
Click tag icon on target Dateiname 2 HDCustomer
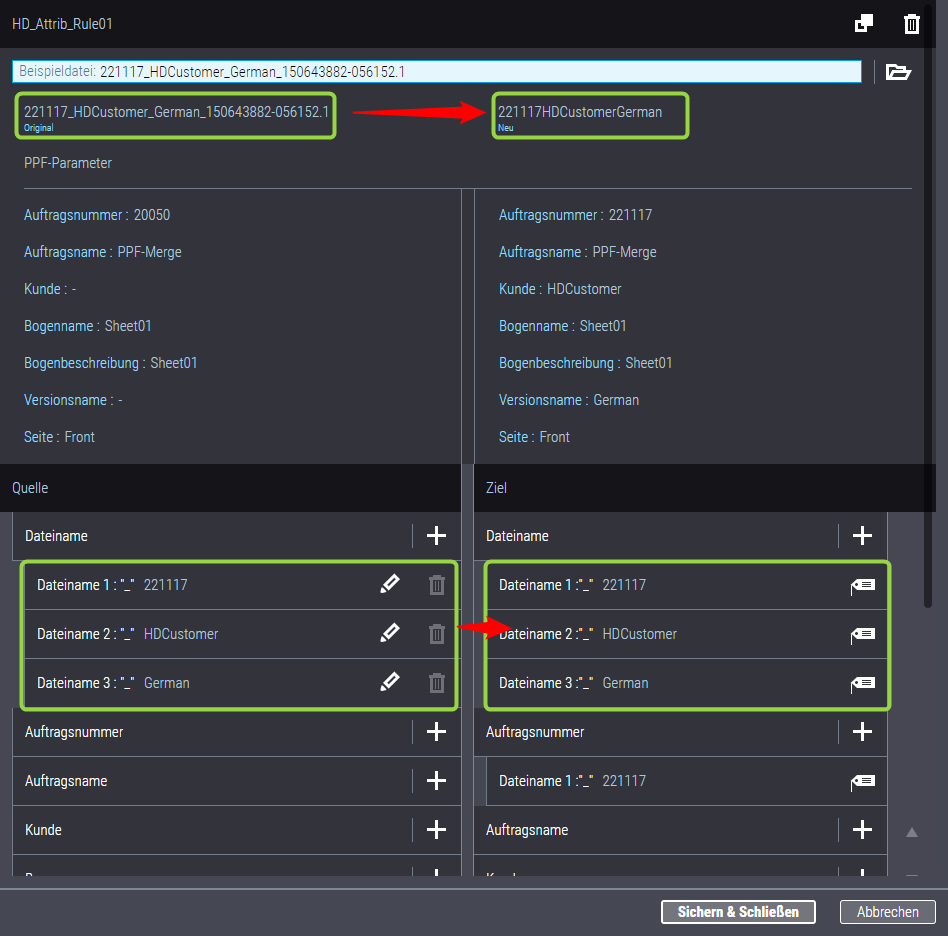(863, 634)
